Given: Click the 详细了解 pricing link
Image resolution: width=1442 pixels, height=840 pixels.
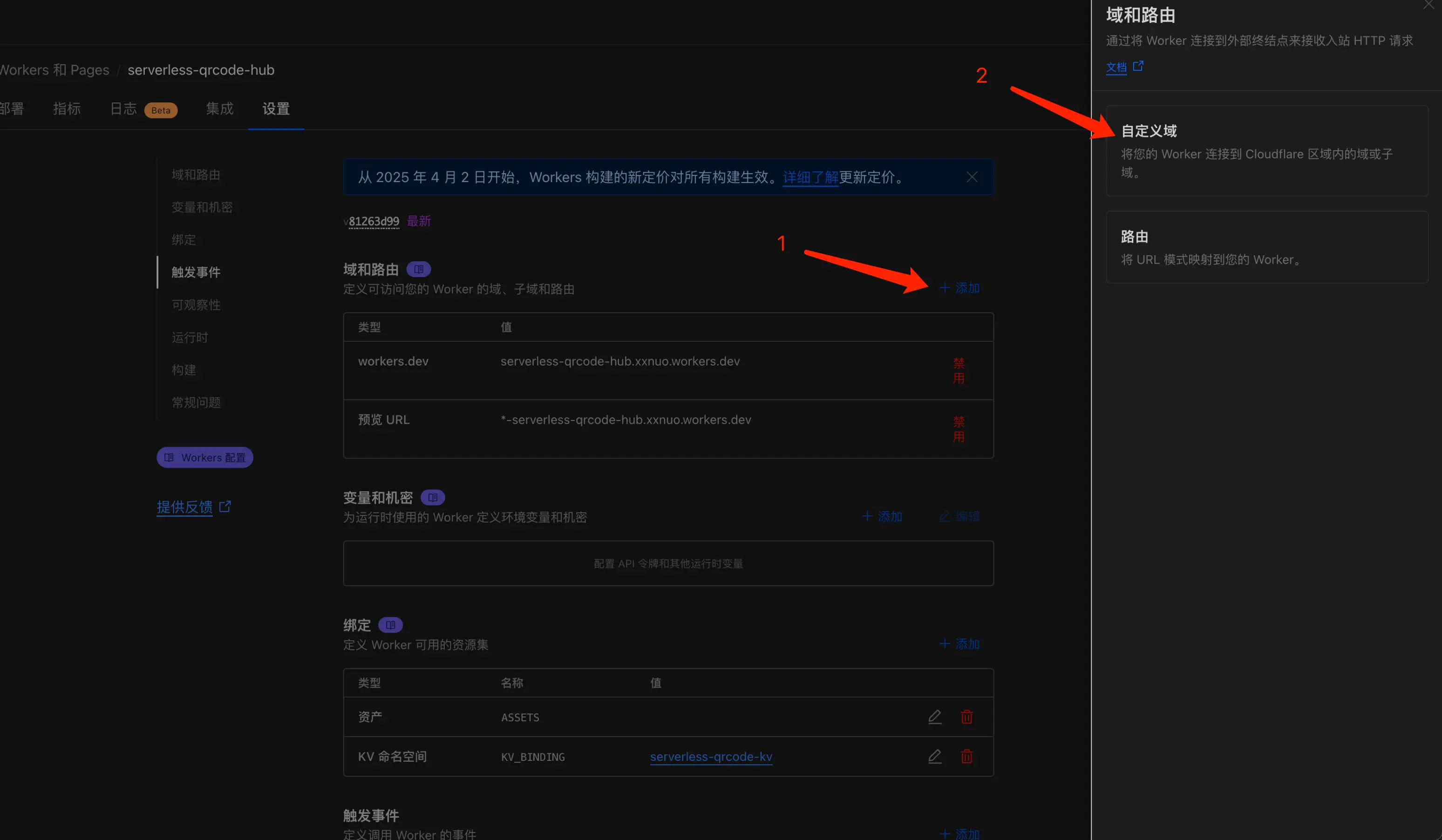Looking at the screenshot, I should click(809, 177).
